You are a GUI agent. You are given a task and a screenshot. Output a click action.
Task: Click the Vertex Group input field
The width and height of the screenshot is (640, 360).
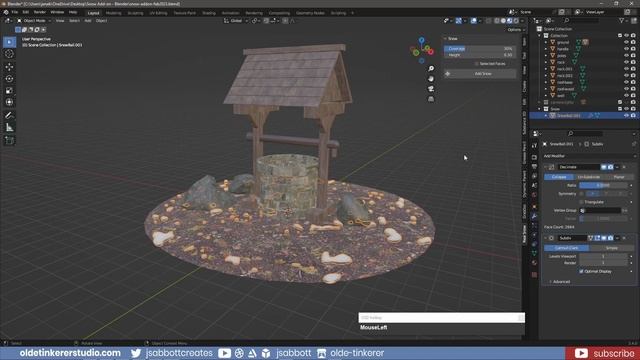pyautogui.click(x=600, y=210)
